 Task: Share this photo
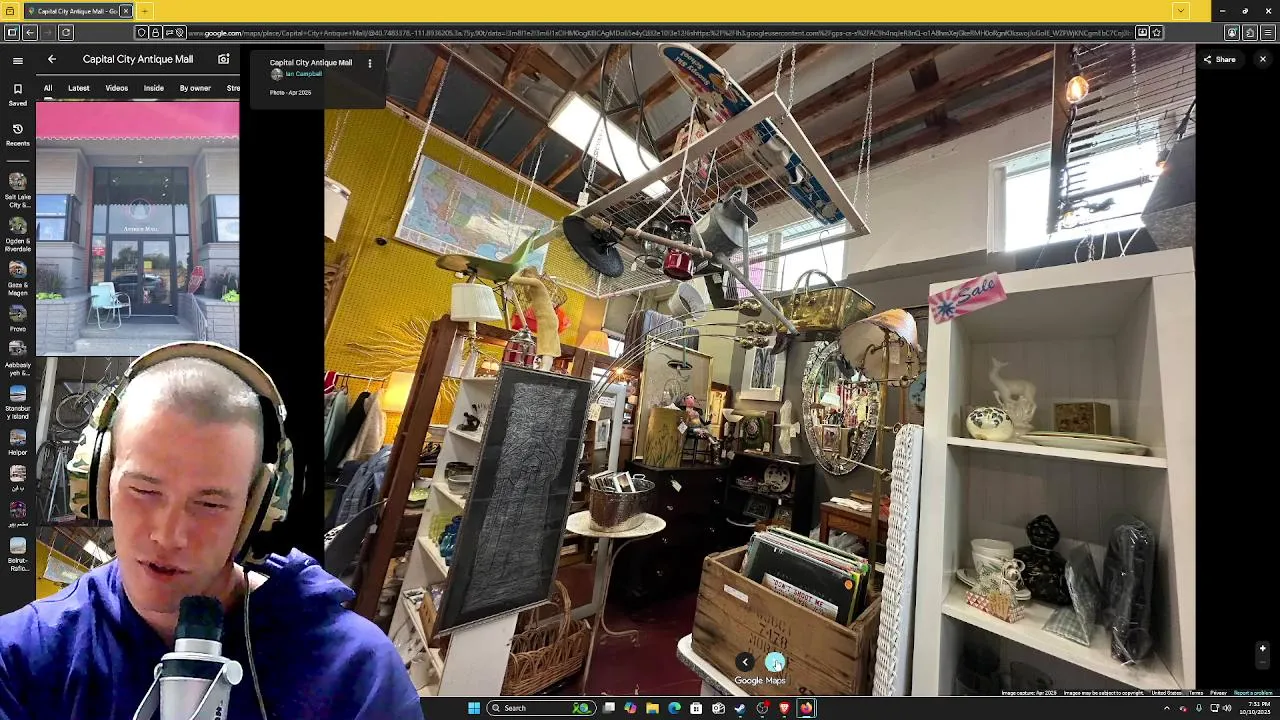click(x=1219, y=59)
